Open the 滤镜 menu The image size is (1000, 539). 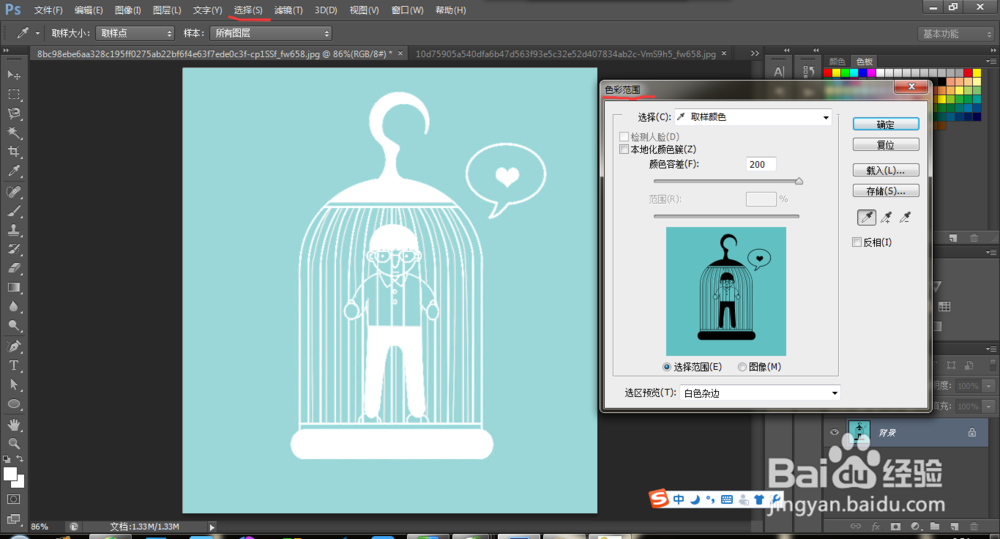(x=288, y=10)
